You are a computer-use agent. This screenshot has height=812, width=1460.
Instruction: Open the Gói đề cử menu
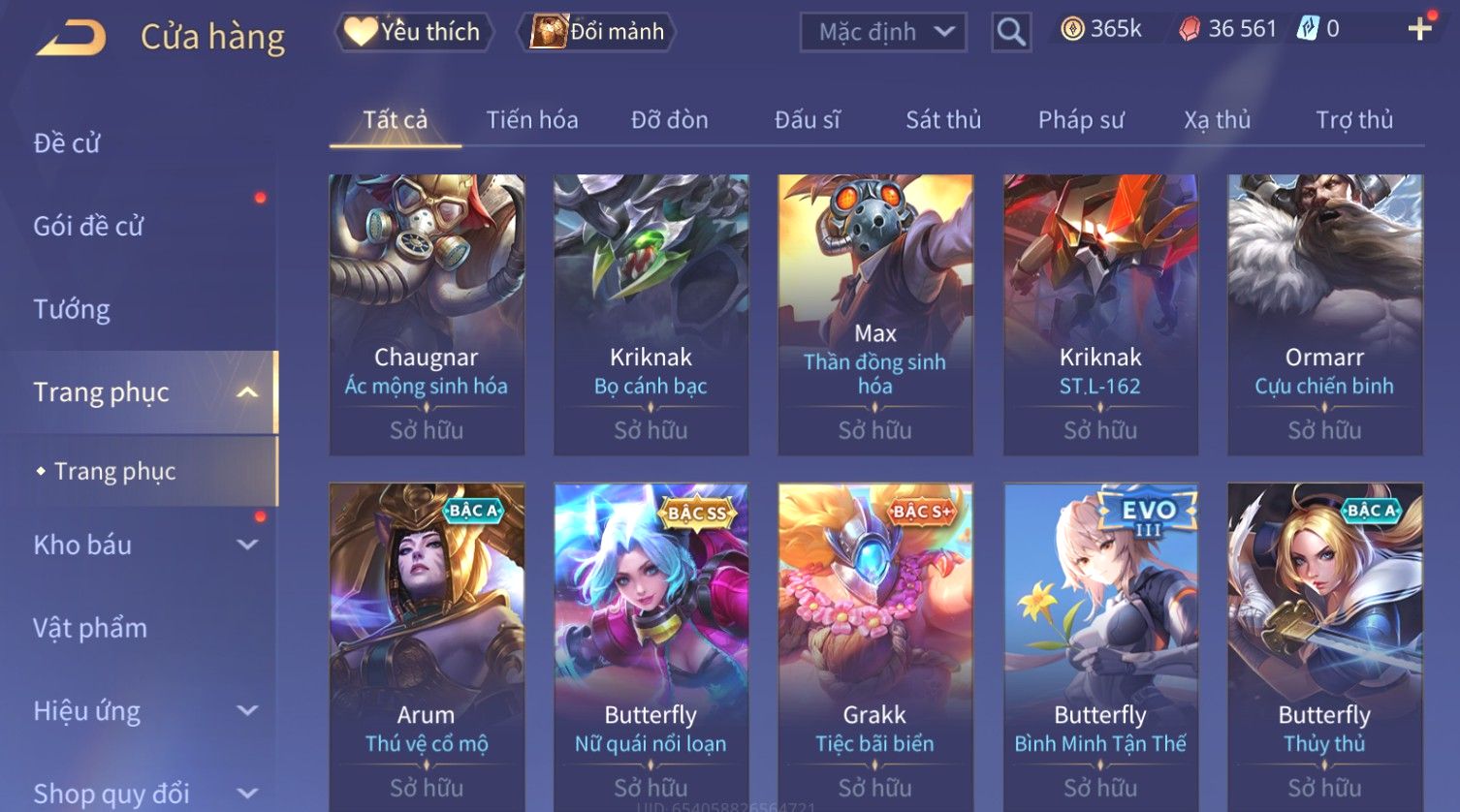pyautogui.click(x=88, y=227)
